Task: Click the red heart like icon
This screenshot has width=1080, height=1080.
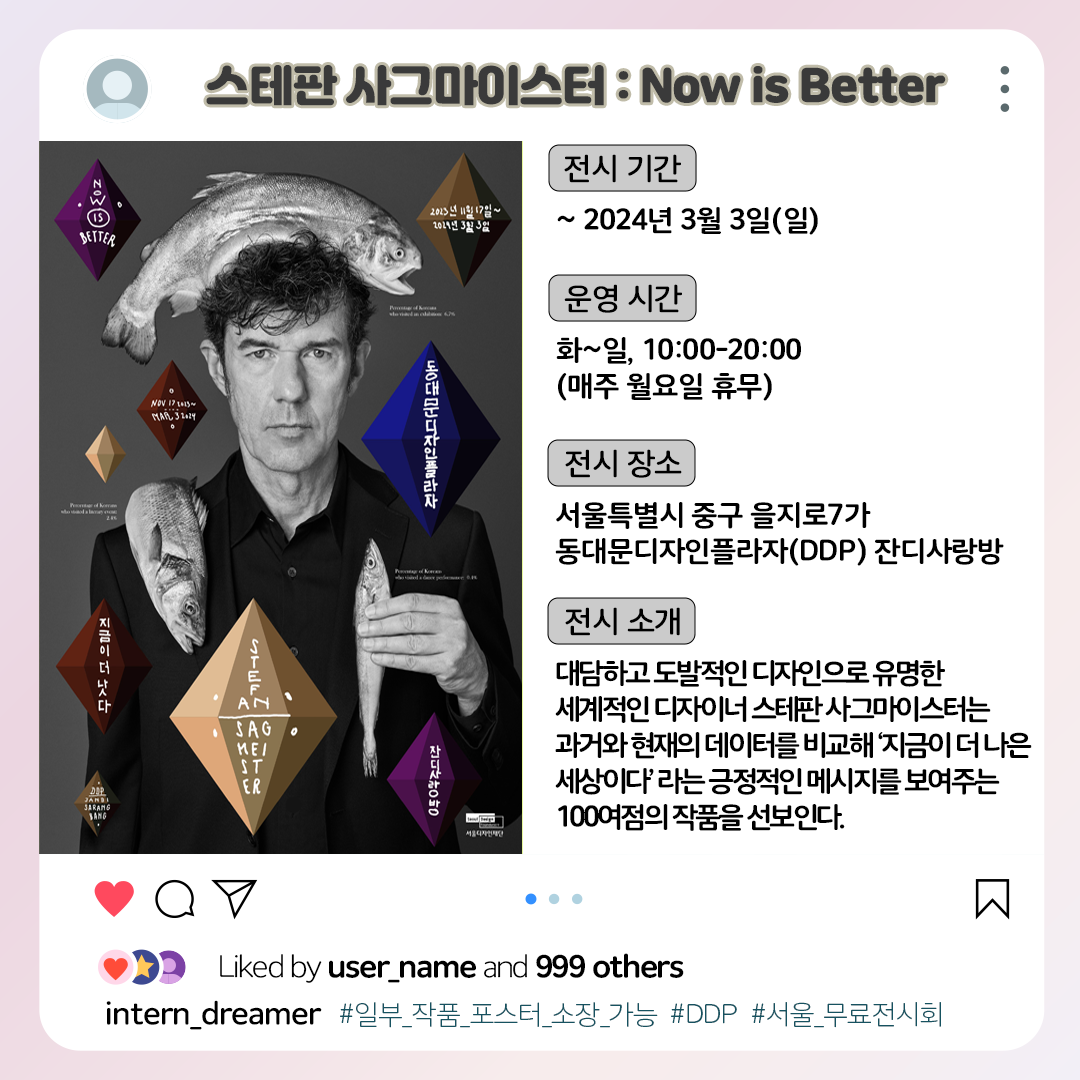Action: [x=114, y=898]
